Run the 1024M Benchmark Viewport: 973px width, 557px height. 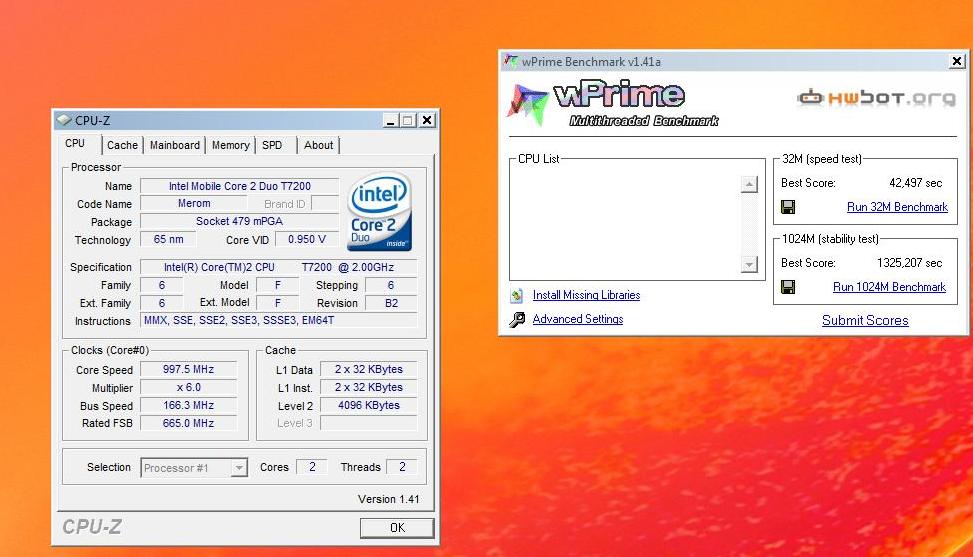point(889,287)
